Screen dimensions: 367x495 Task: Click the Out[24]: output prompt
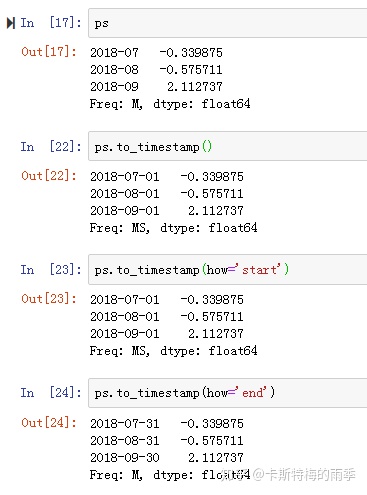(x=49, y=423)
